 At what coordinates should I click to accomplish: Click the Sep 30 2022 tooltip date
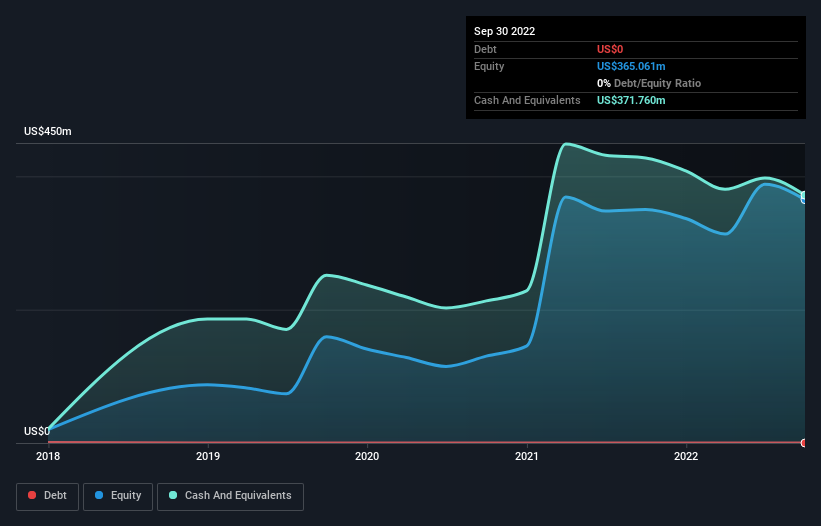[x=504, y=31]
